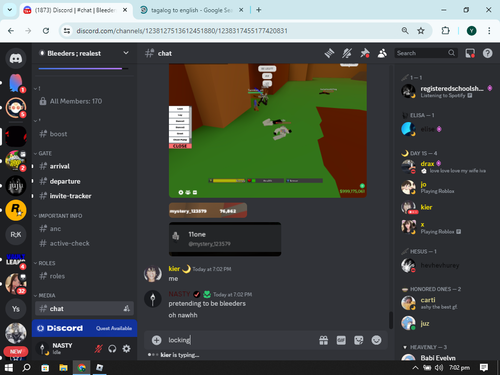Open the Rockstar R server icon

[x=16, y=210]
